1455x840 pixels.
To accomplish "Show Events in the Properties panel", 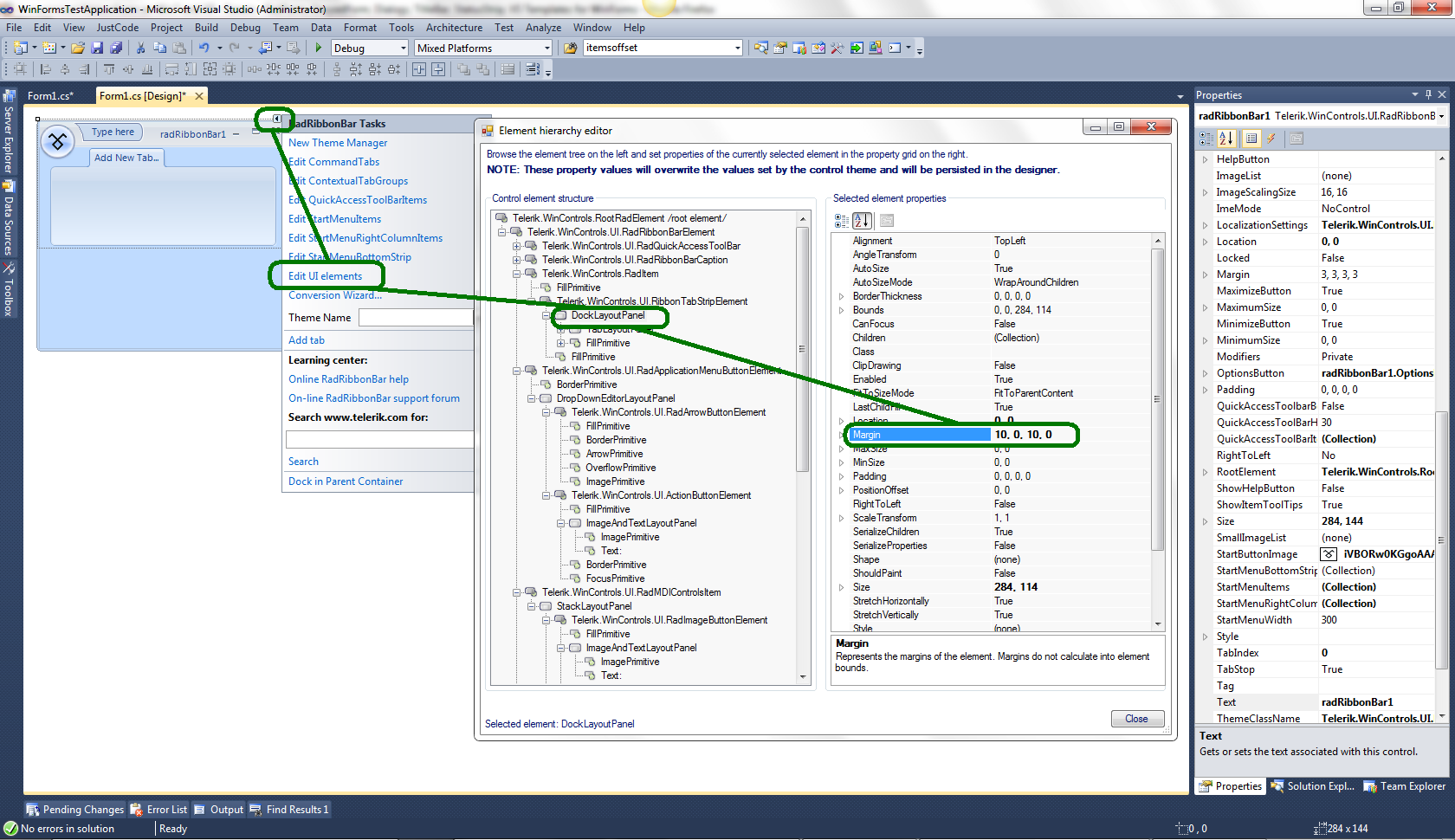I will tap(1271, 139).
